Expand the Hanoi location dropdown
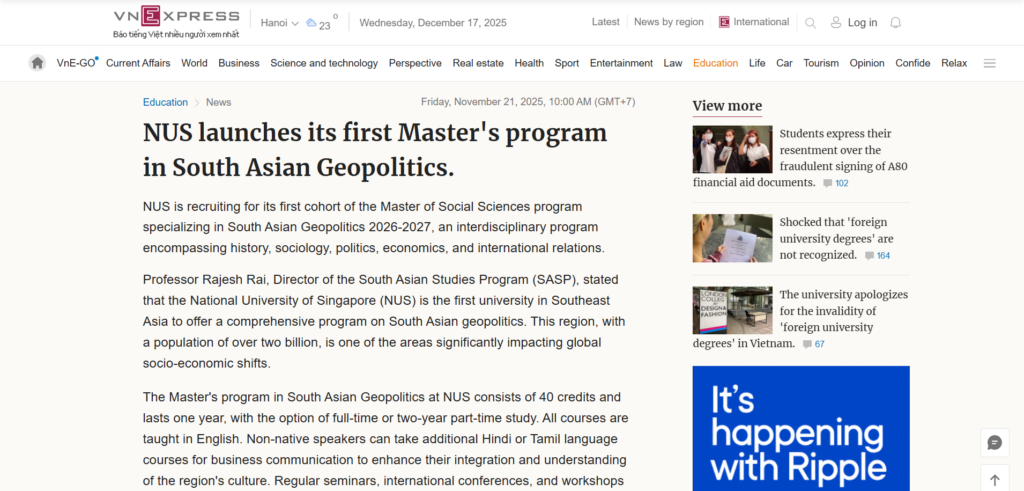1024x491 pixels. pyautogui.click(x=279, y=22)
